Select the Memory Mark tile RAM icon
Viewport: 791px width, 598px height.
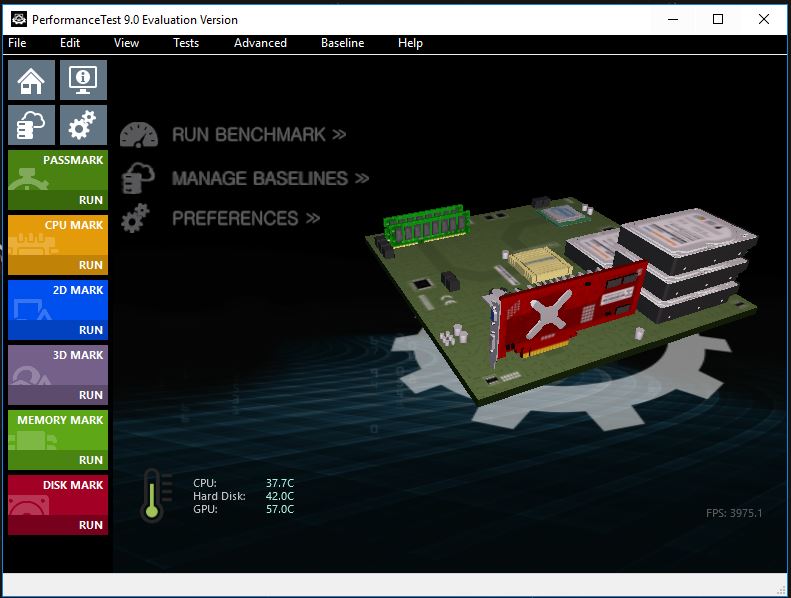tap(31, 440)
